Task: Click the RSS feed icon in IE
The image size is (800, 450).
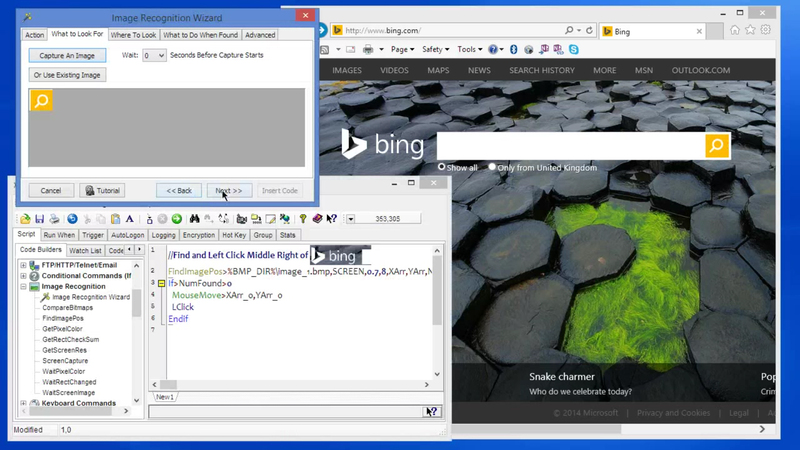Action: pyautogui.click(x=324, y=49)
